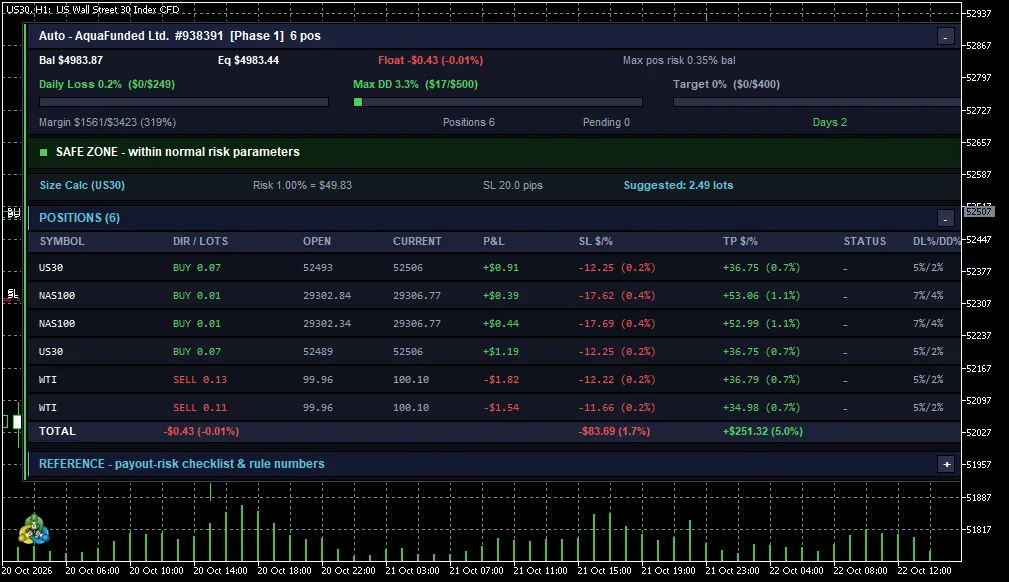The width and height of the screenshot is (1009, 582).
Task: Click the Daily Loss progress bar
Action: coord(184,102)
